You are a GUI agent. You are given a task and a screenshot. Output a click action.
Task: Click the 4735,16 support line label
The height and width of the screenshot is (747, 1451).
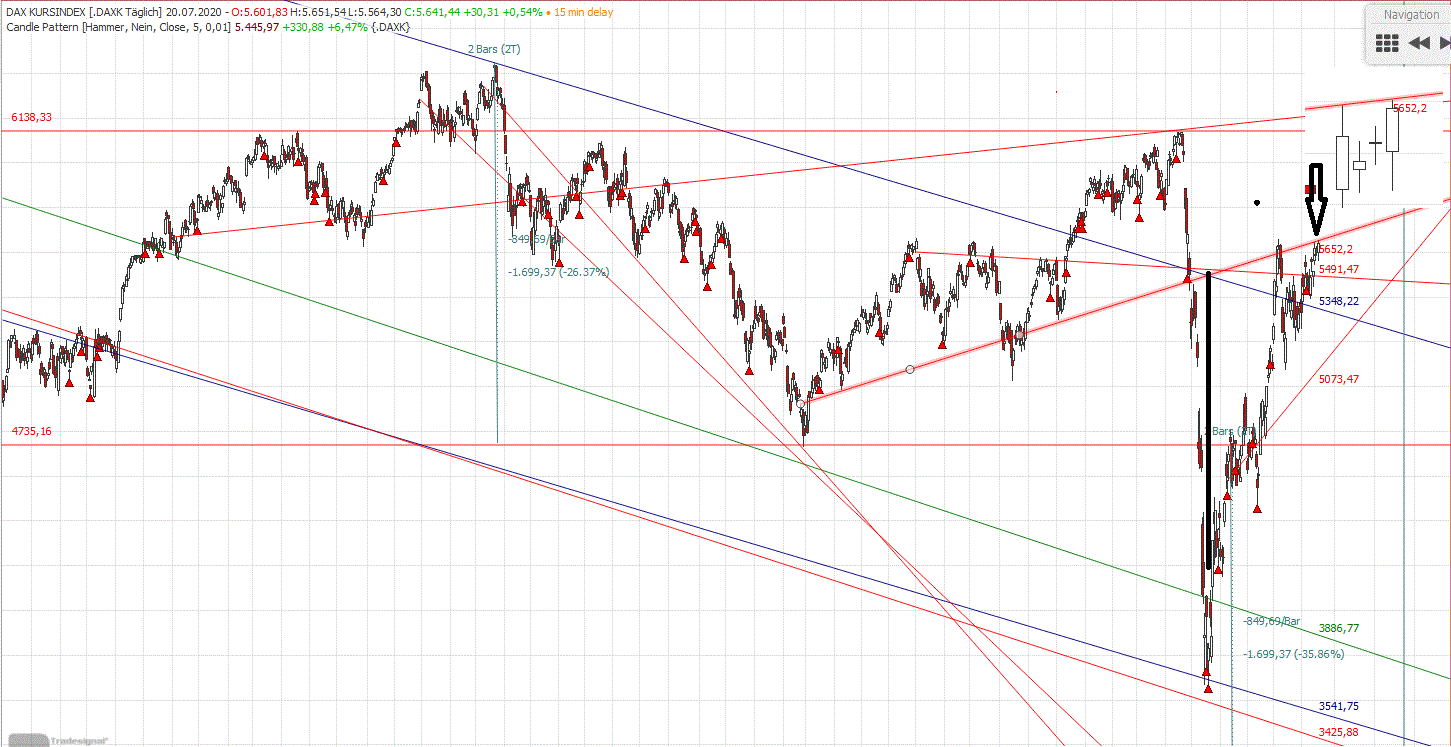(x=32, y=431)
